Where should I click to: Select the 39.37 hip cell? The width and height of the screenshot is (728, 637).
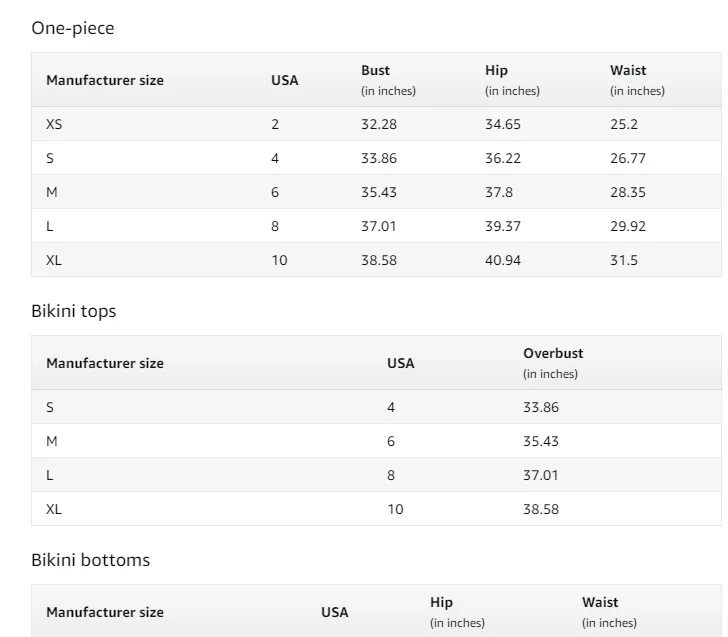[x=503, y=226]
